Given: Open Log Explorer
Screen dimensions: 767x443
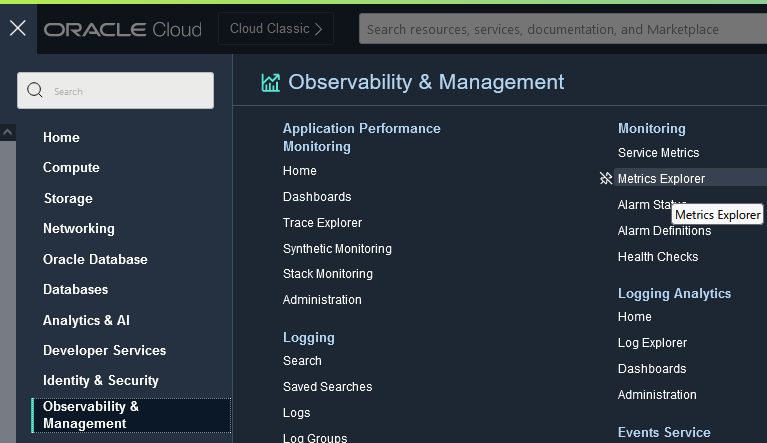Looking at the screenshot, I should click(x=652, y=343).
